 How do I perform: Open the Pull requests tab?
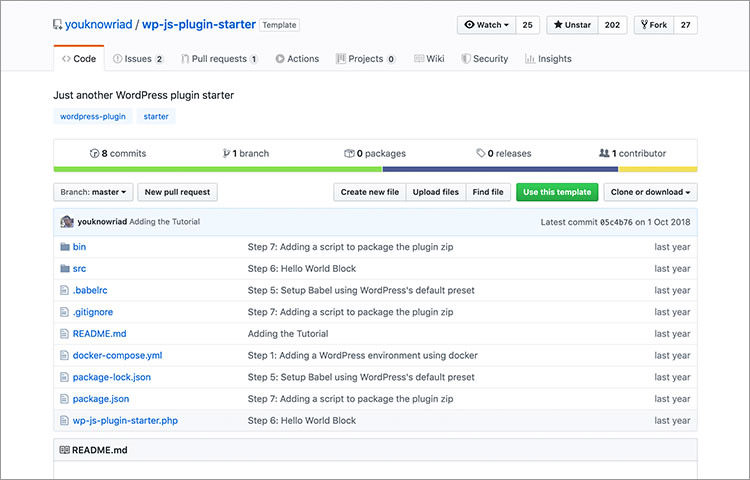tap(219, 59)
